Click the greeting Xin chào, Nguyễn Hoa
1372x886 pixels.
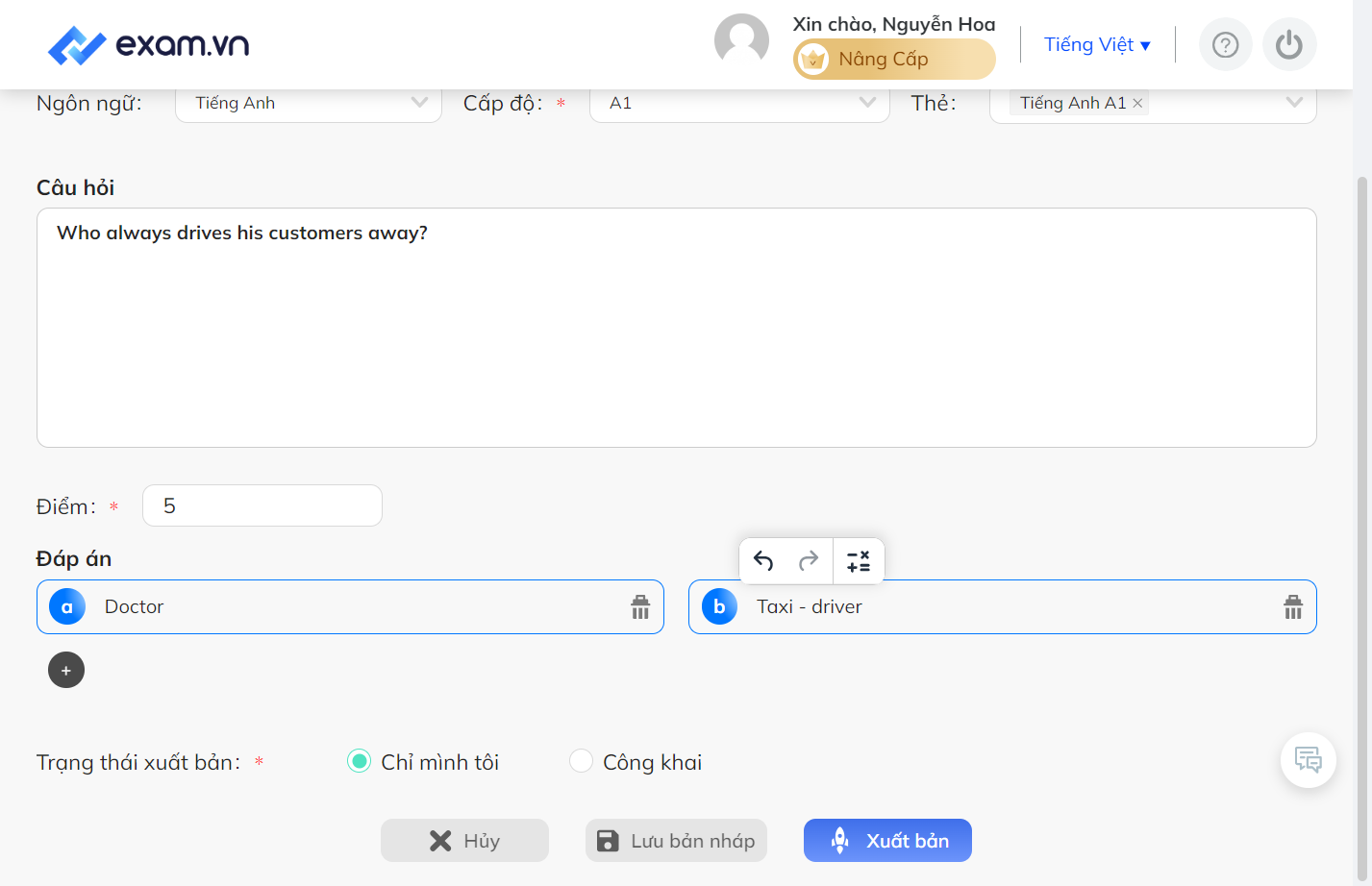point(894,24)
